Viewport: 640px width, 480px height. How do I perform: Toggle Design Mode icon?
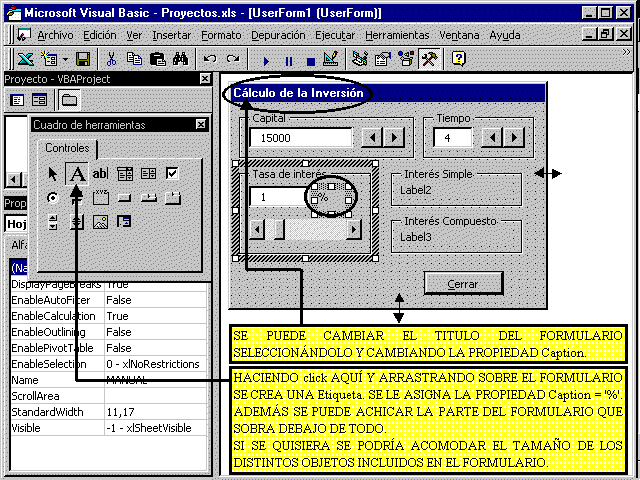(x=331, y=60)
